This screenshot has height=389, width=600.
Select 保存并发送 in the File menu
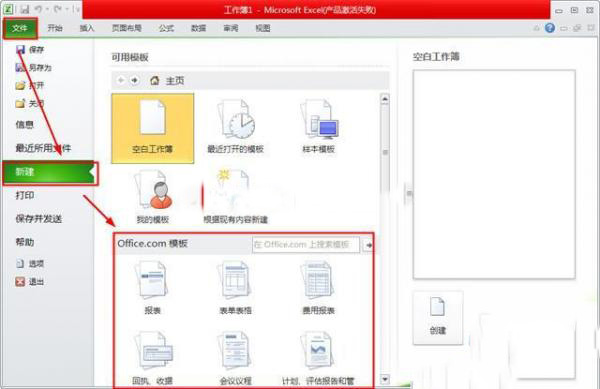point(39,219)
